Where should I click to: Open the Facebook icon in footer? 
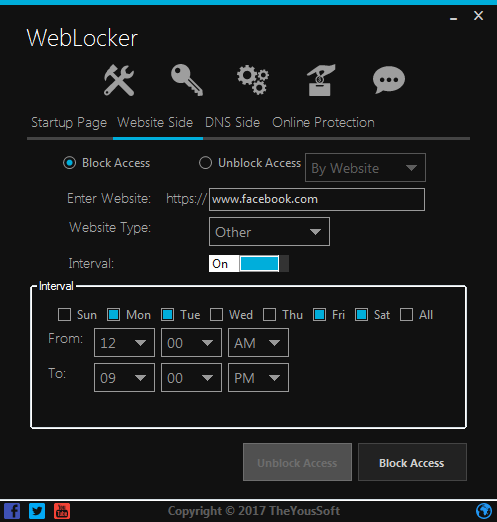click(x=12, y=511)
